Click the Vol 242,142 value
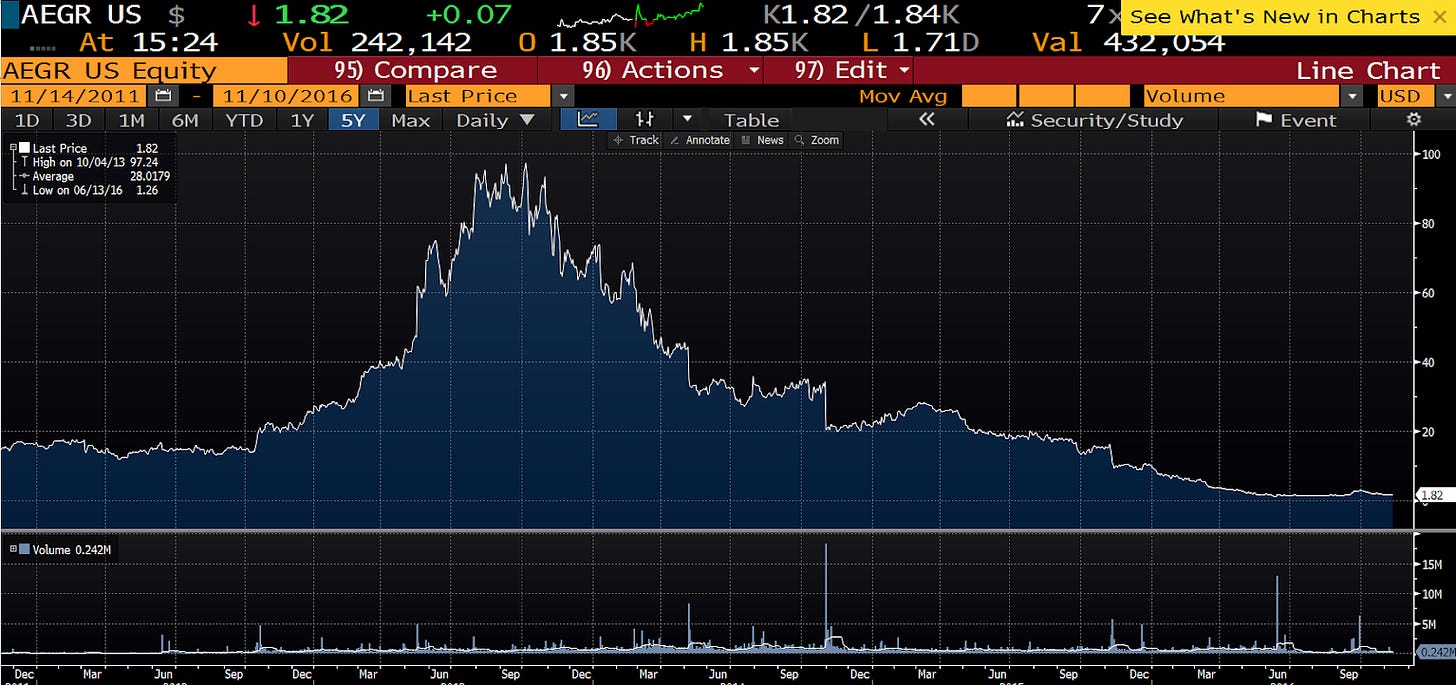The width and height of the screenshot is (1456, 685). [379, 43]
